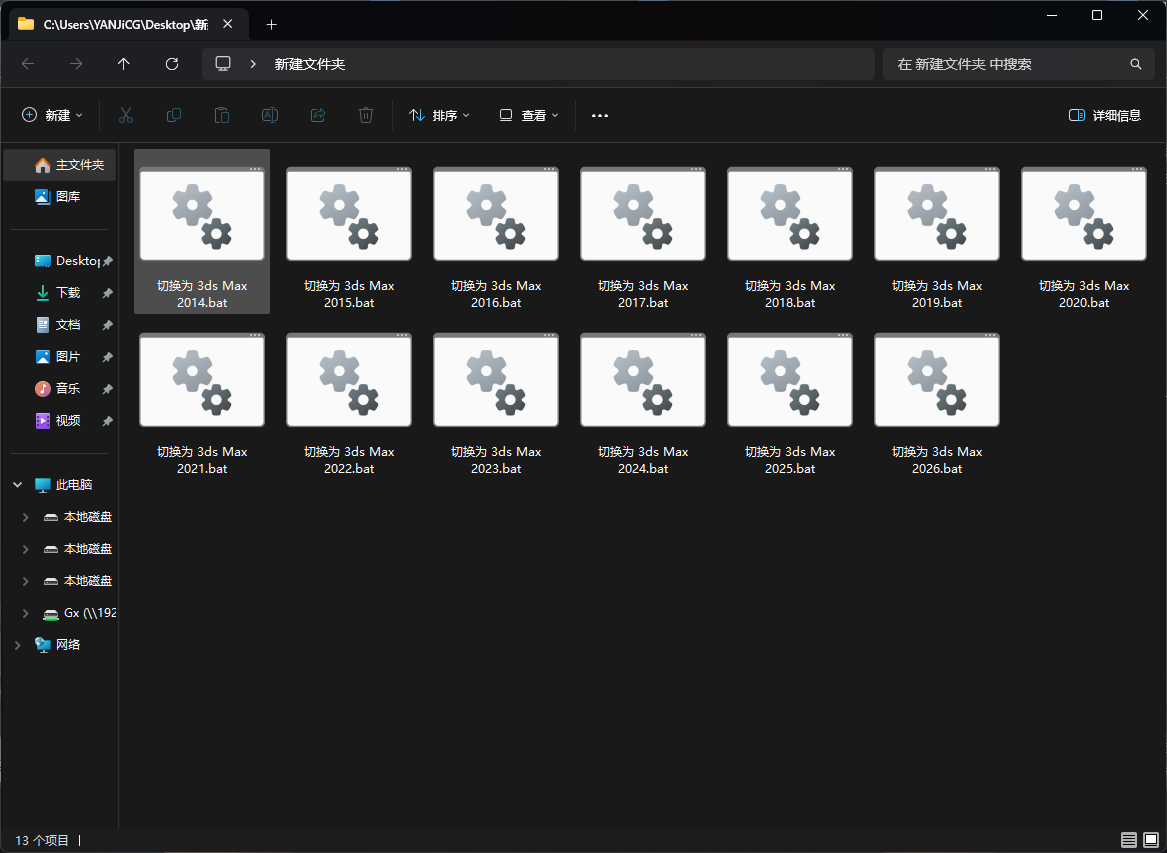Viewport: 1167px width, 853px height.
Task: Click the search box for 新建文件夹
Action: click(1010, 64)
